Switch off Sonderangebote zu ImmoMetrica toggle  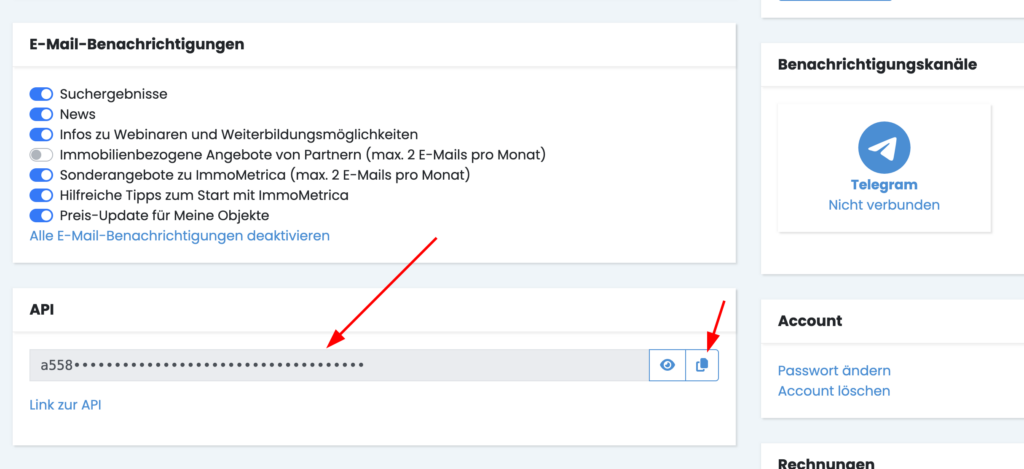pyautogui.click(x=41, y=175)
